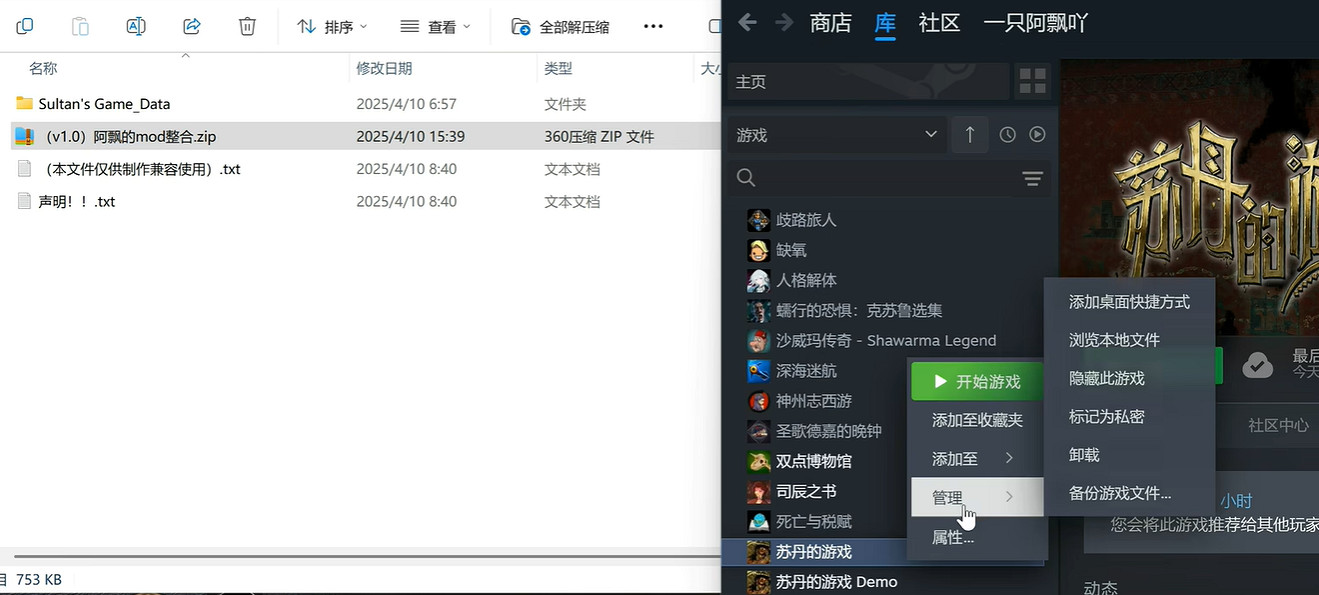Click the Share icon in Explorer toolbar
The height and width of the screenshot is (595, 1319).
[x=191, y=26]
